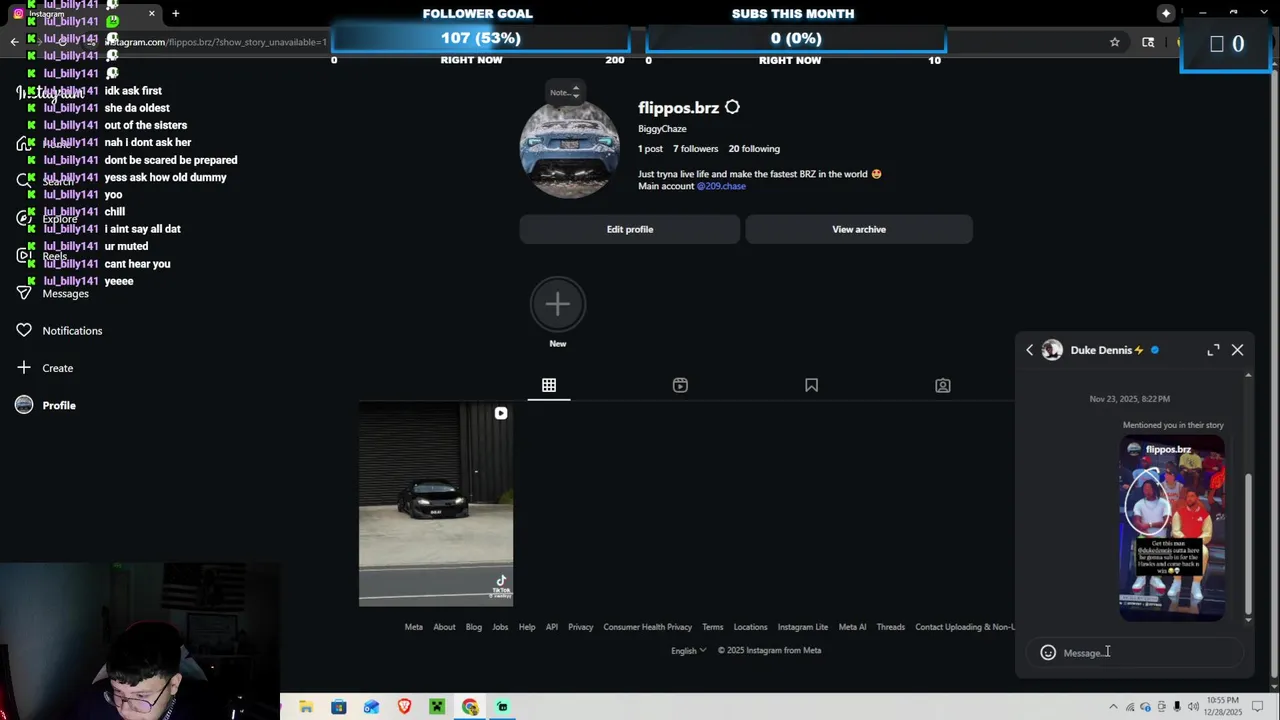Open emoji picker in message box
The image size is (1280, 720).
click(x=1048, y=653)
